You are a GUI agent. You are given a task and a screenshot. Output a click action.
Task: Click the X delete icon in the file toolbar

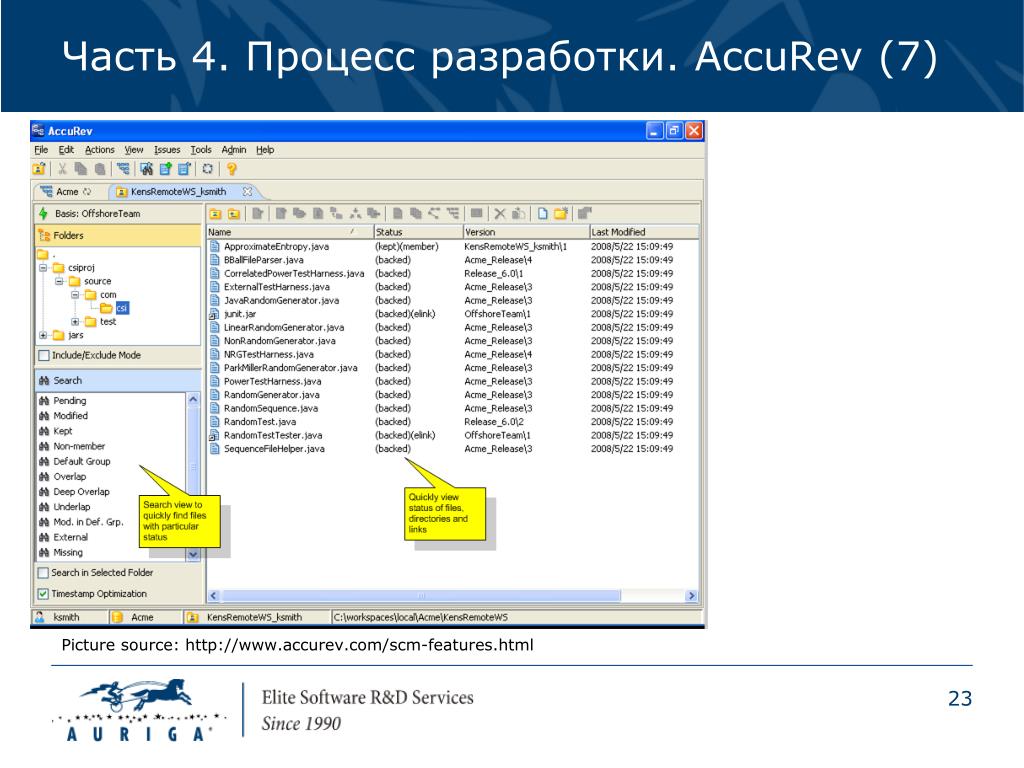pyautogui.click(x=500, y=214)
